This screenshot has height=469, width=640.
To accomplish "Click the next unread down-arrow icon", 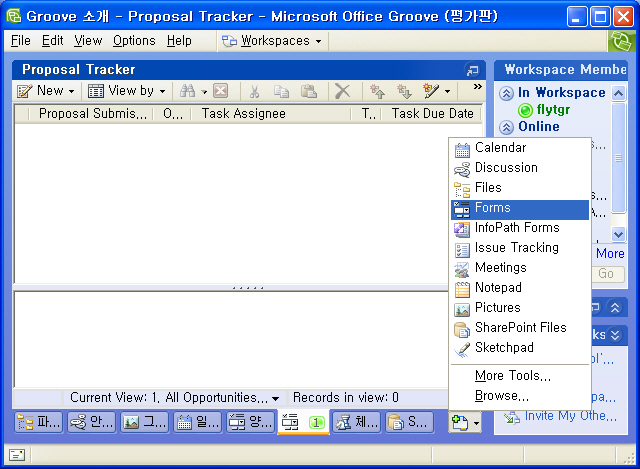I will (x=404, y=91).
